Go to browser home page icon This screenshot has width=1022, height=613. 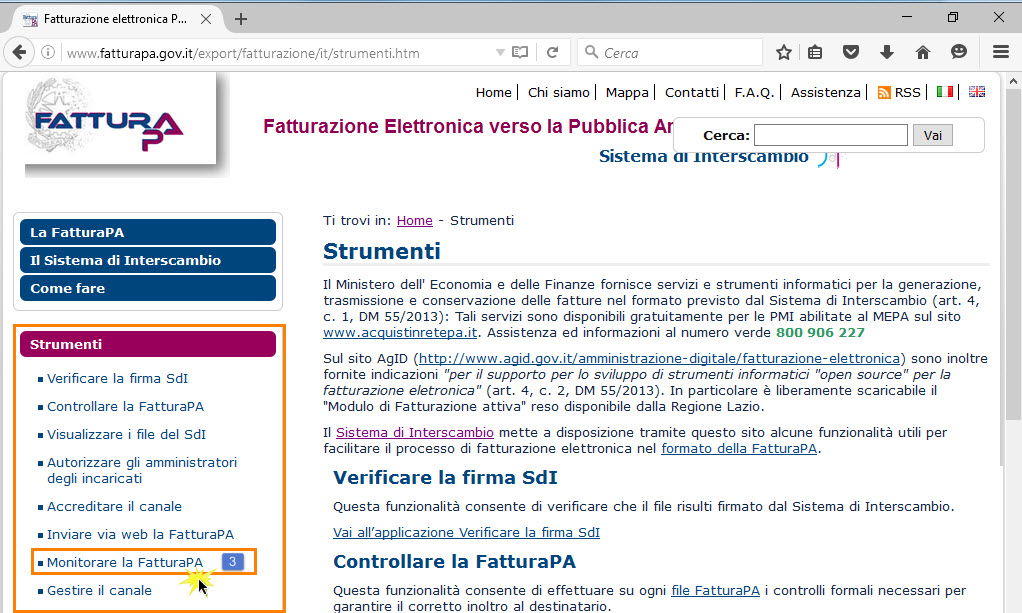(x=922, y=52)
